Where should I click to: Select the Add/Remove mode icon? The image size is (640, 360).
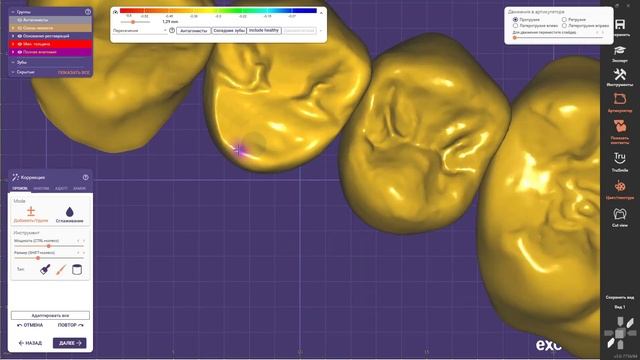coord(31,211)
